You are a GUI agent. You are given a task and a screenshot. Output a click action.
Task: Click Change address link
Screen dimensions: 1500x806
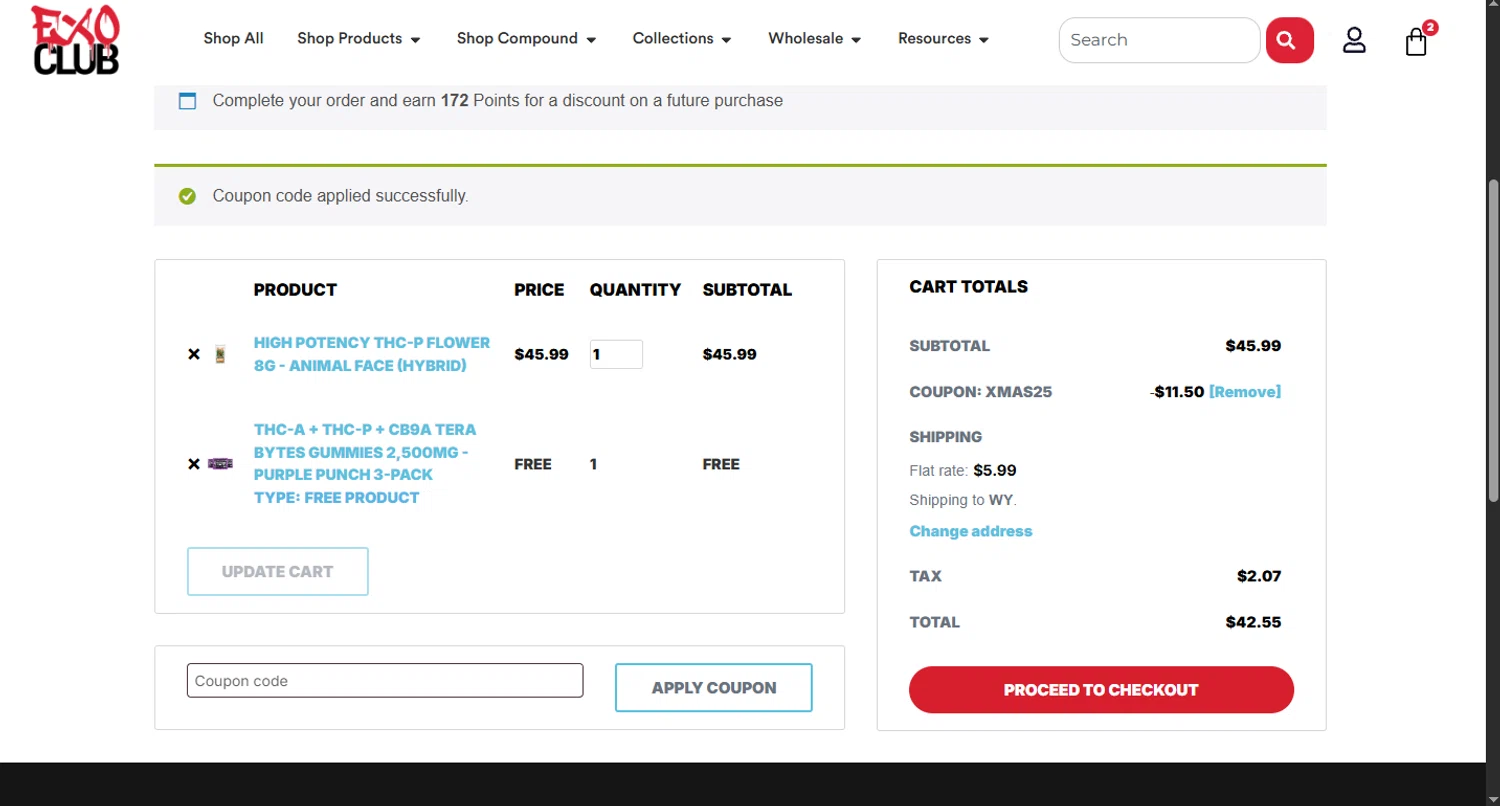(971, 531)
